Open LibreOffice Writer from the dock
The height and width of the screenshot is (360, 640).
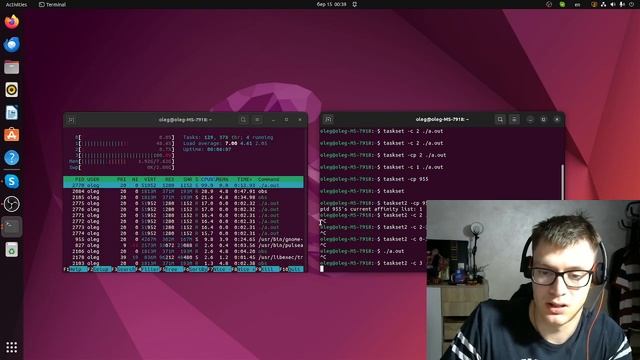[x=11, y=112]
